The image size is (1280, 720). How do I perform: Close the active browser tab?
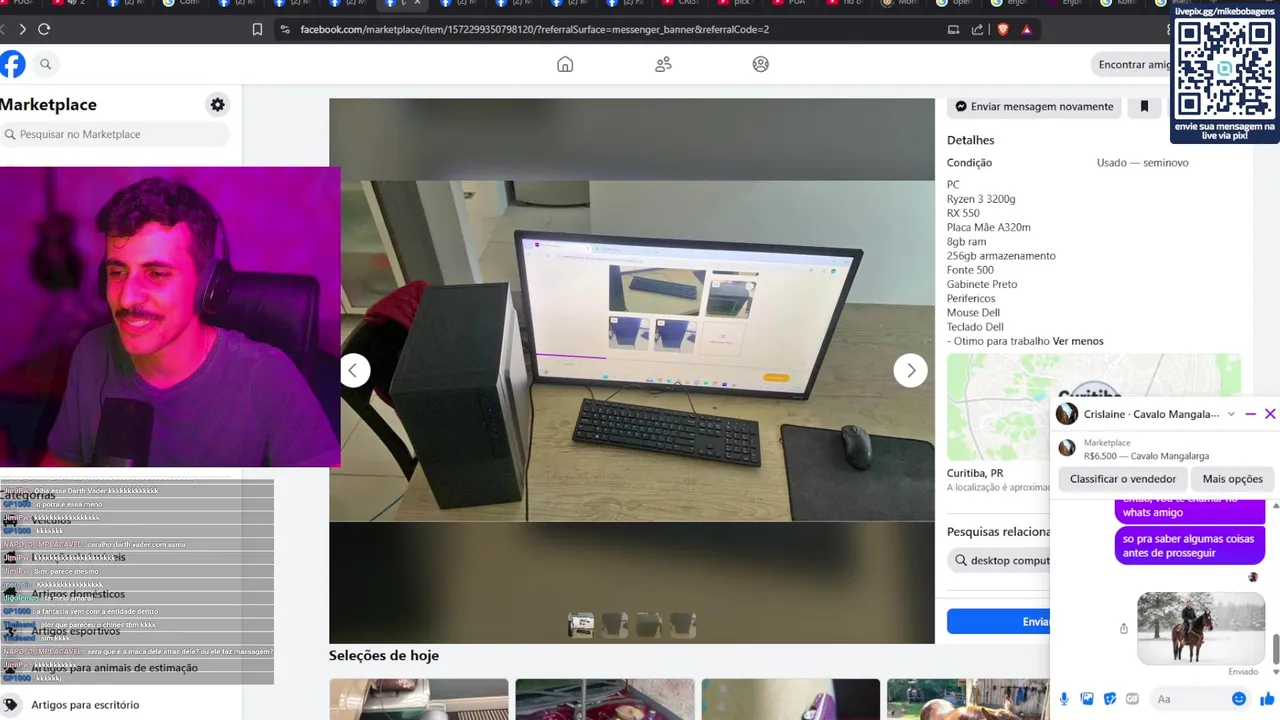pos(417,4)
